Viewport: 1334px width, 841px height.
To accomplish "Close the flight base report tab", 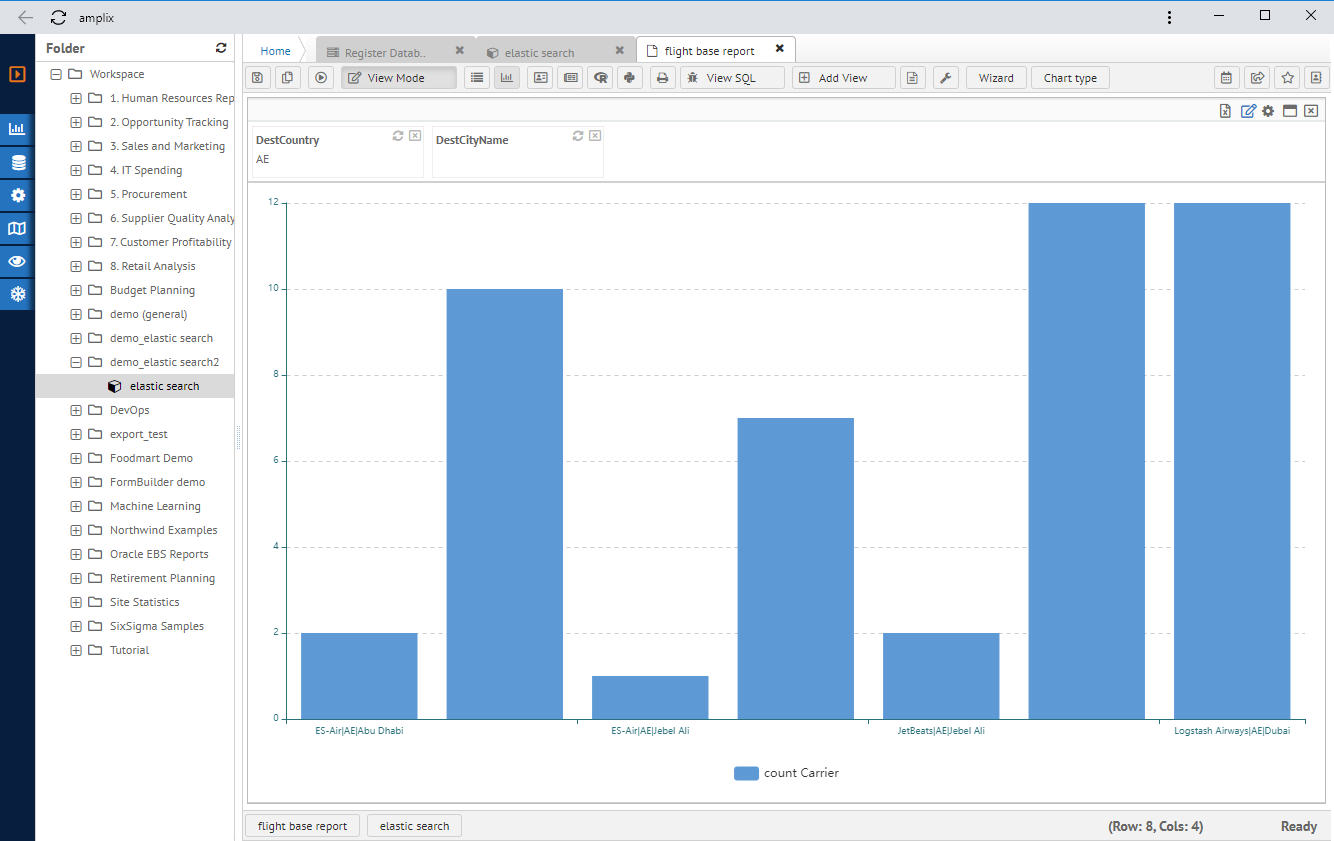I will click(x=780, y=48).
